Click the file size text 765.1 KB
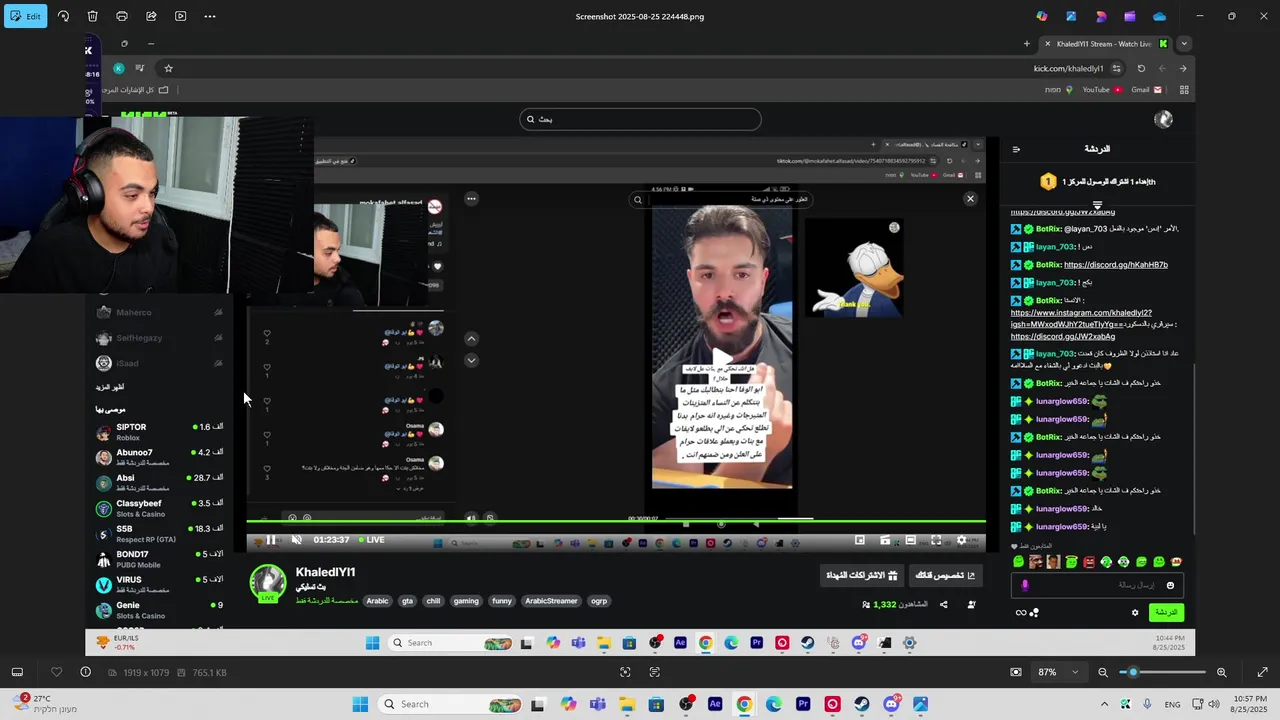This screenshot has height=720, width=1280. 210,673
